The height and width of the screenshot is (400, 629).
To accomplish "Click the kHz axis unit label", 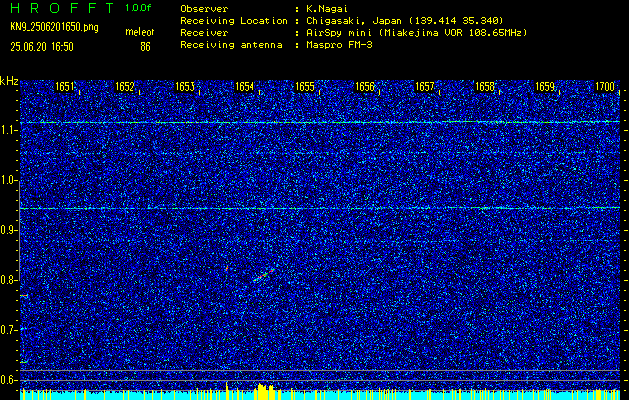I will click(9, 81).
